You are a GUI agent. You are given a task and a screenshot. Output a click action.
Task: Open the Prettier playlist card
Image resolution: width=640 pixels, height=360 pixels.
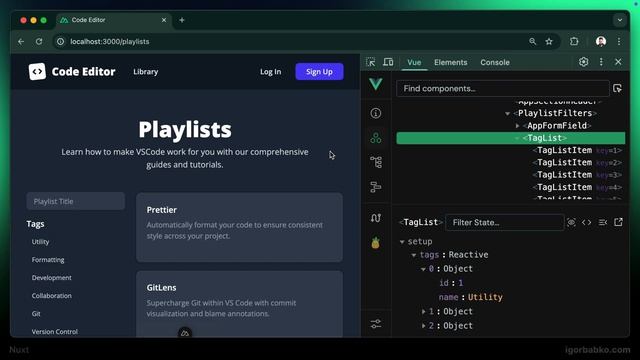click(239, 227)
